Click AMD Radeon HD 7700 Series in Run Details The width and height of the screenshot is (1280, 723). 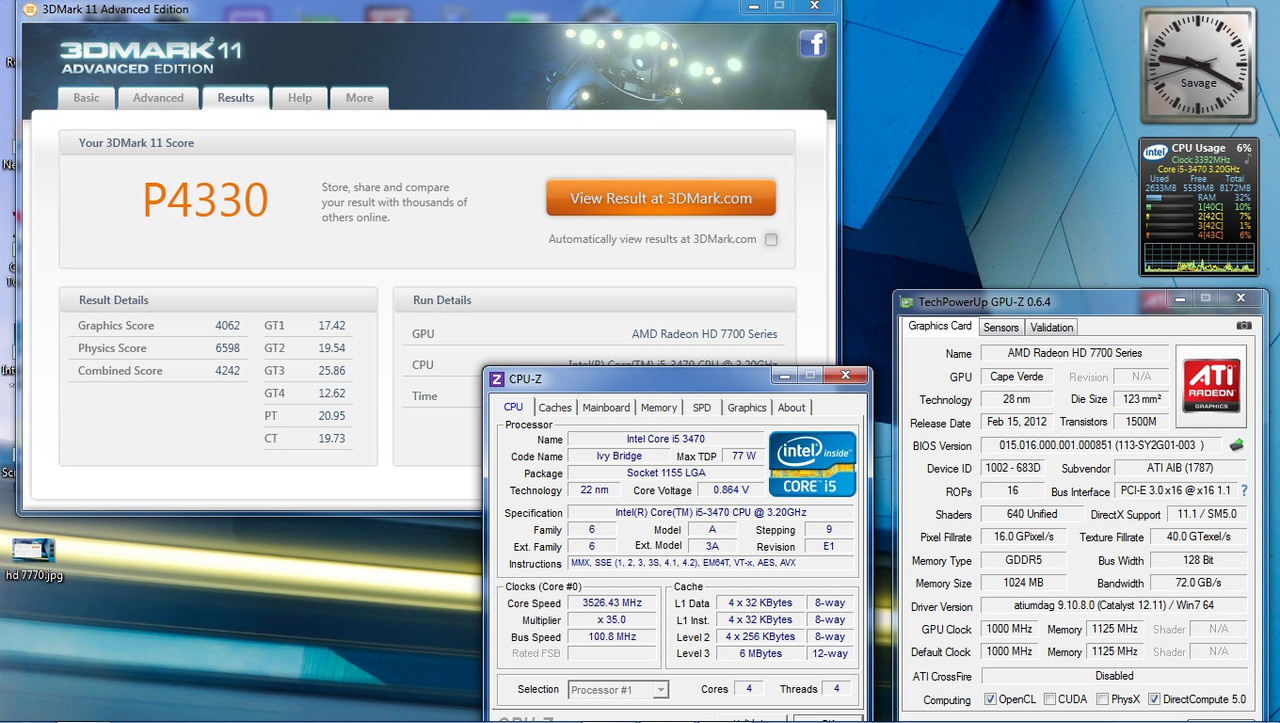pos(704,334)
